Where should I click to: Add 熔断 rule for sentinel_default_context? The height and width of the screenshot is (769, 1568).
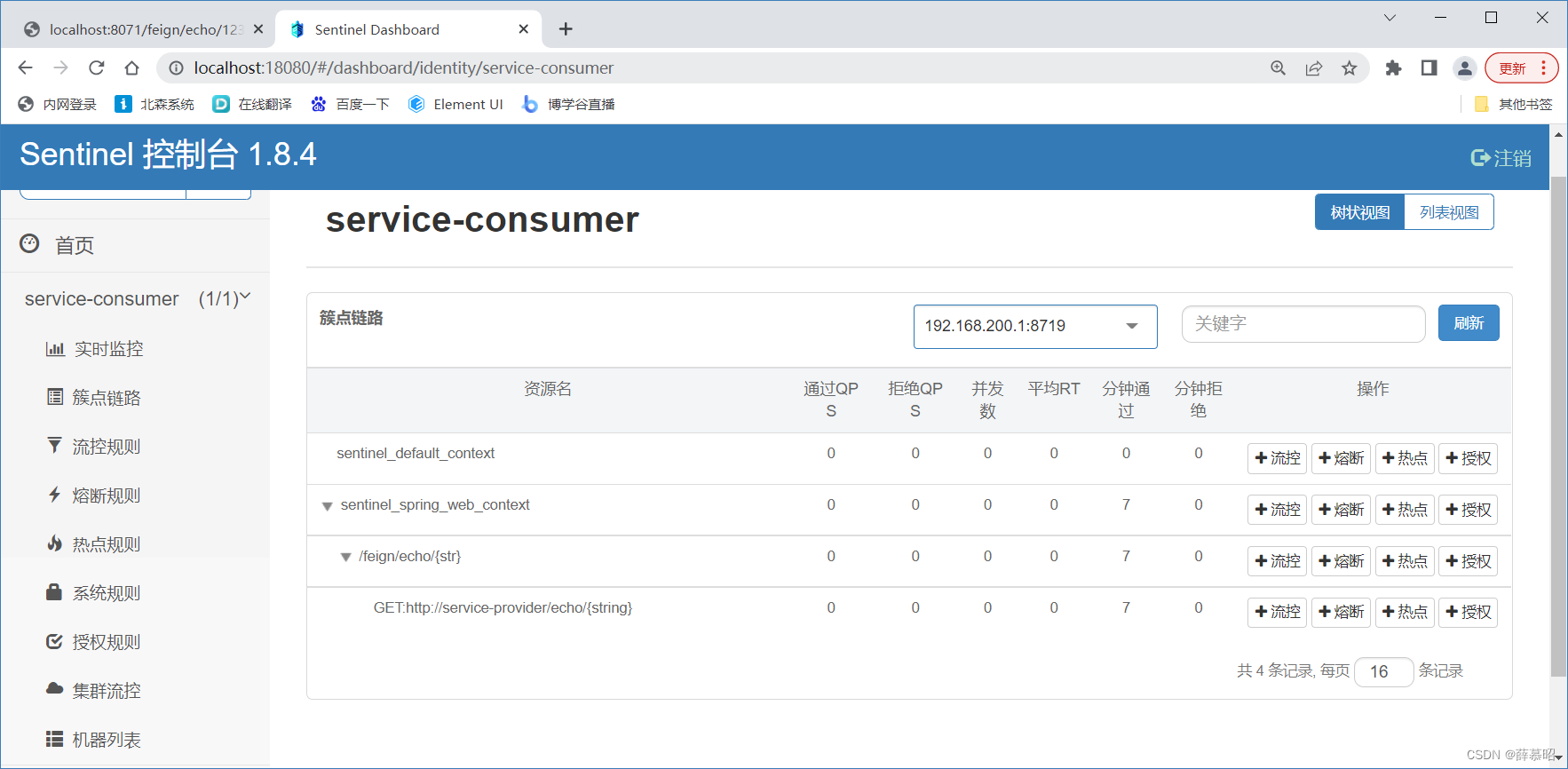click(x=1341, y=458)
